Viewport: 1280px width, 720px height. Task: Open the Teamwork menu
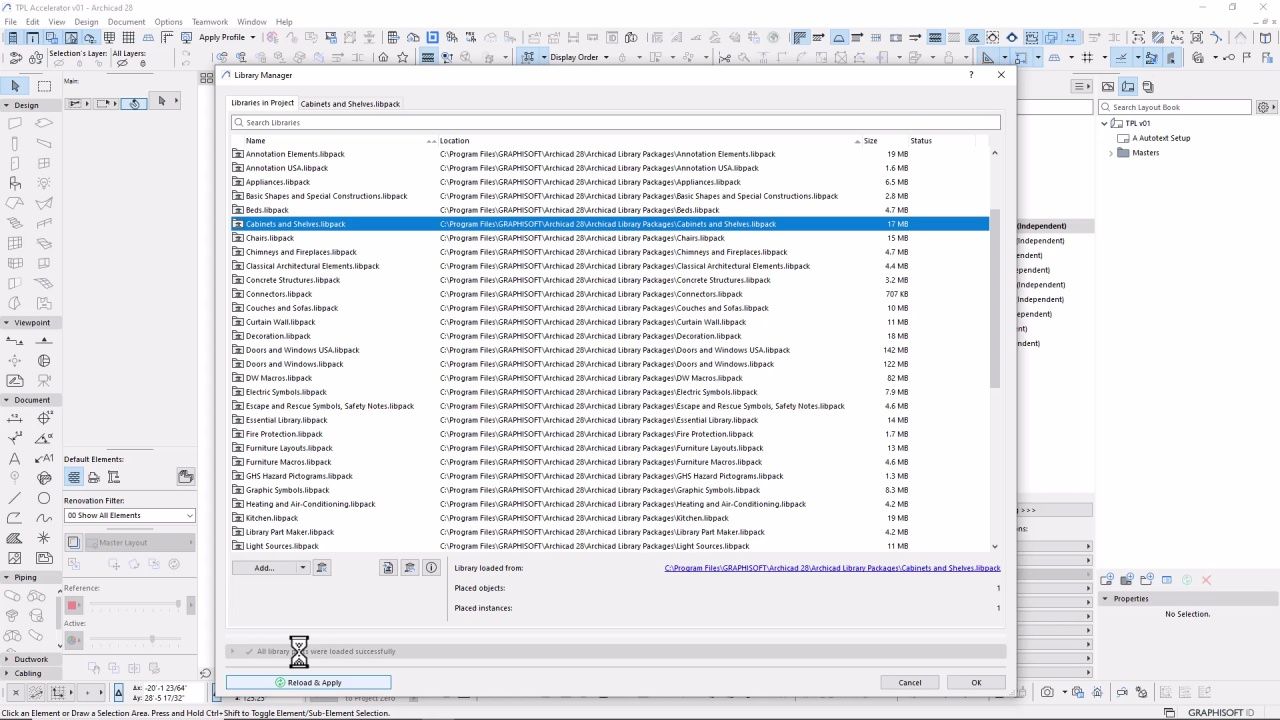point(210,22)
